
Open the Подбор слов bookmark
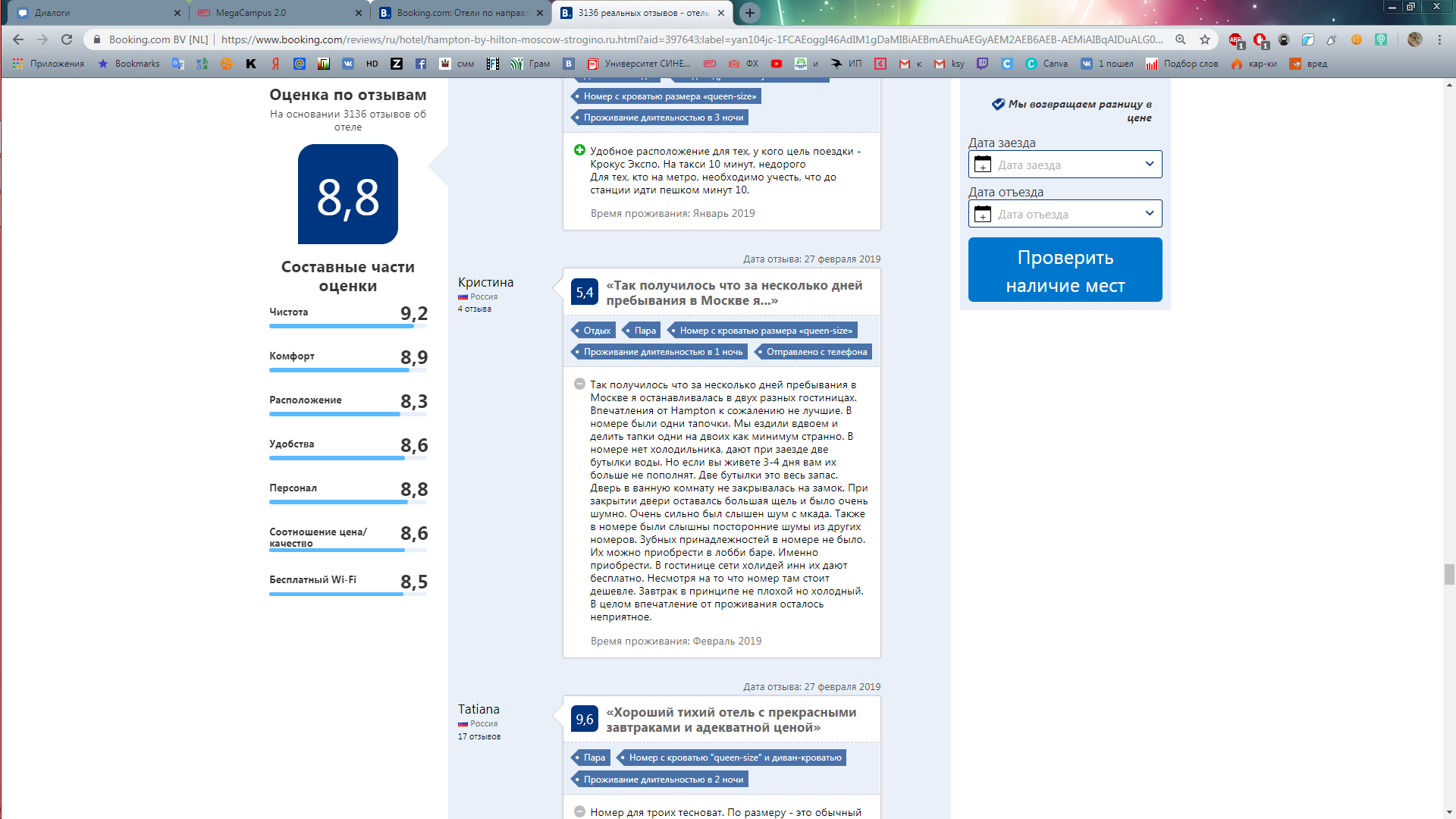tap(1182, 64)
